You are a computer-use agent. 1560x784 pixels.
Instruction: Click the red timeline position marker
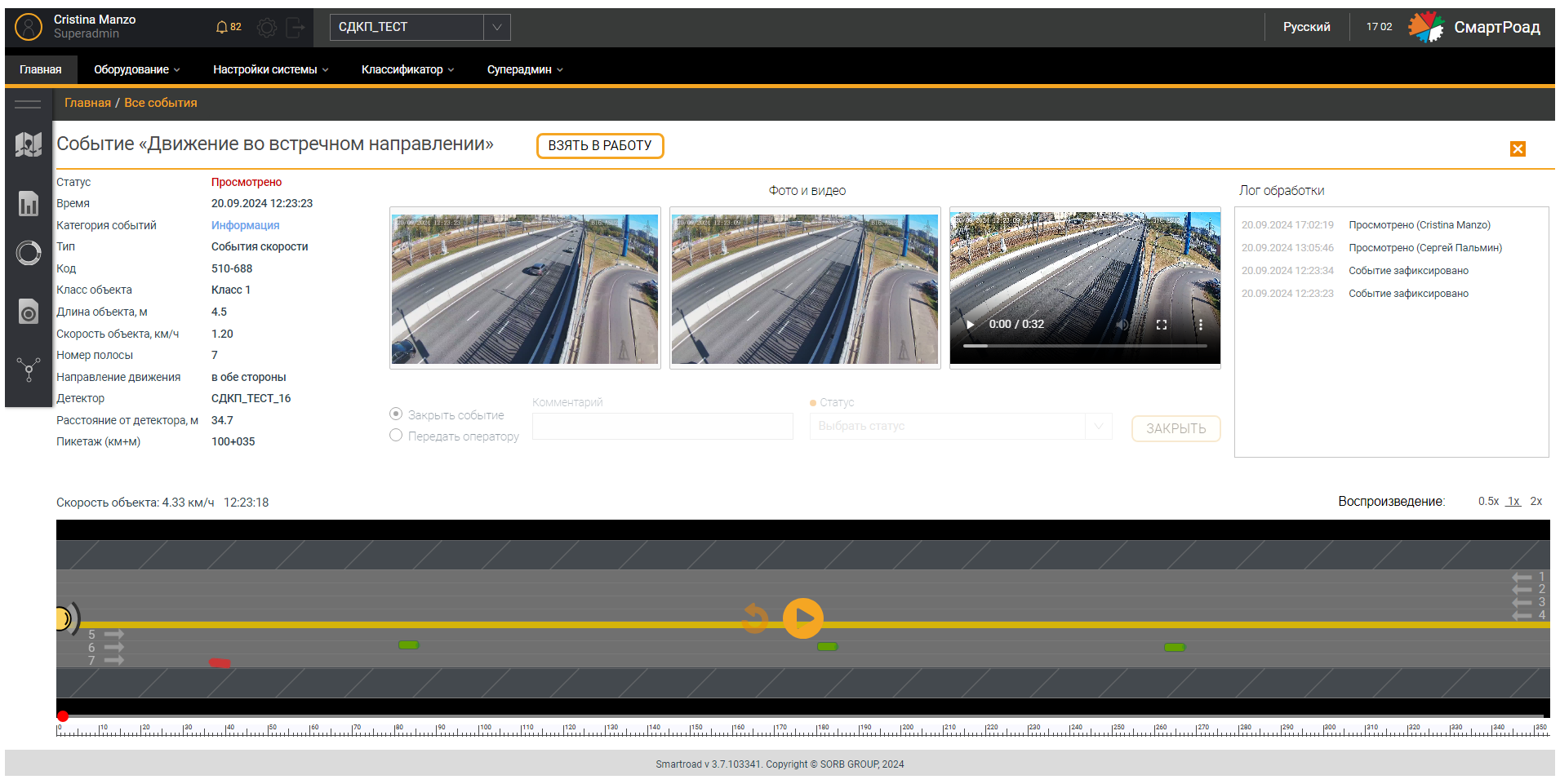[x=63, y=716]
